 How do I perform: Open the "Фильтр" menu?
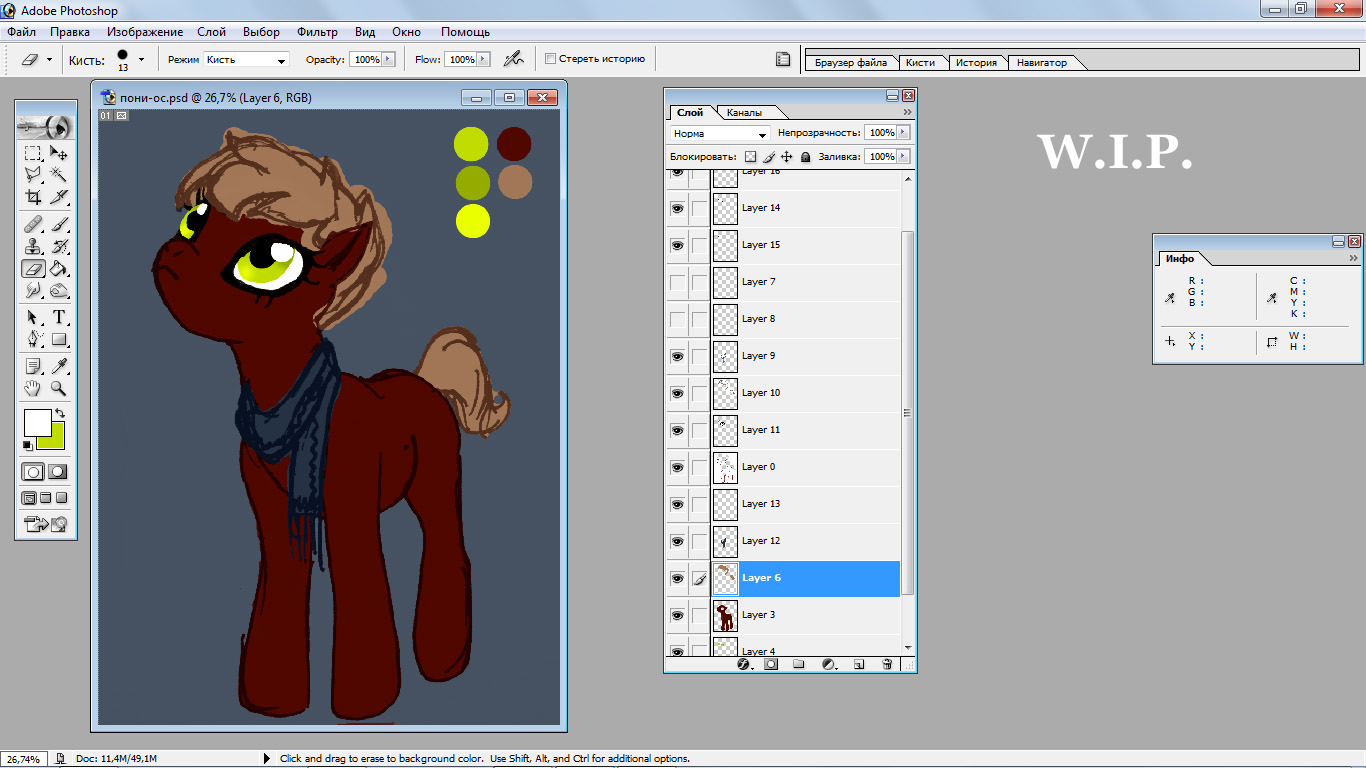(317, 32)
